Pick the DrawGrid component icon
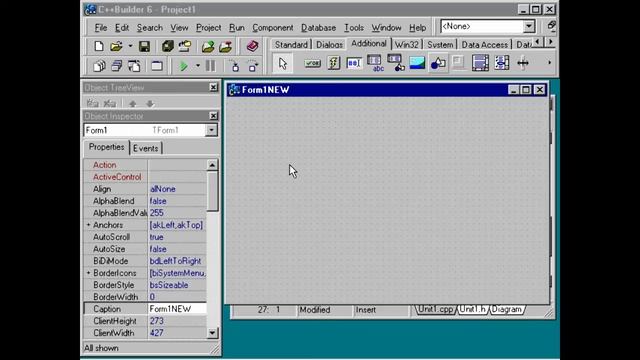Image resolution: width=640 pixels, height=360 pixels. point(396,63)
